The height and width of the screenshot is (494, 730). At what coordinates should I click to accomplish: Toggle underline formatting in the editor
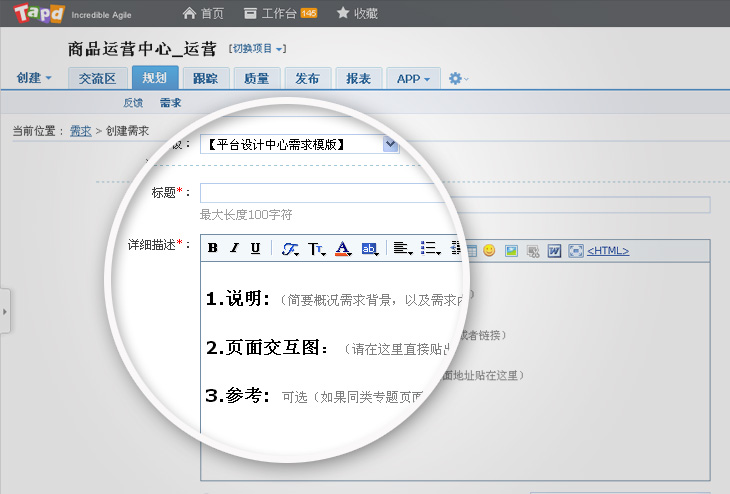[255, 249]
